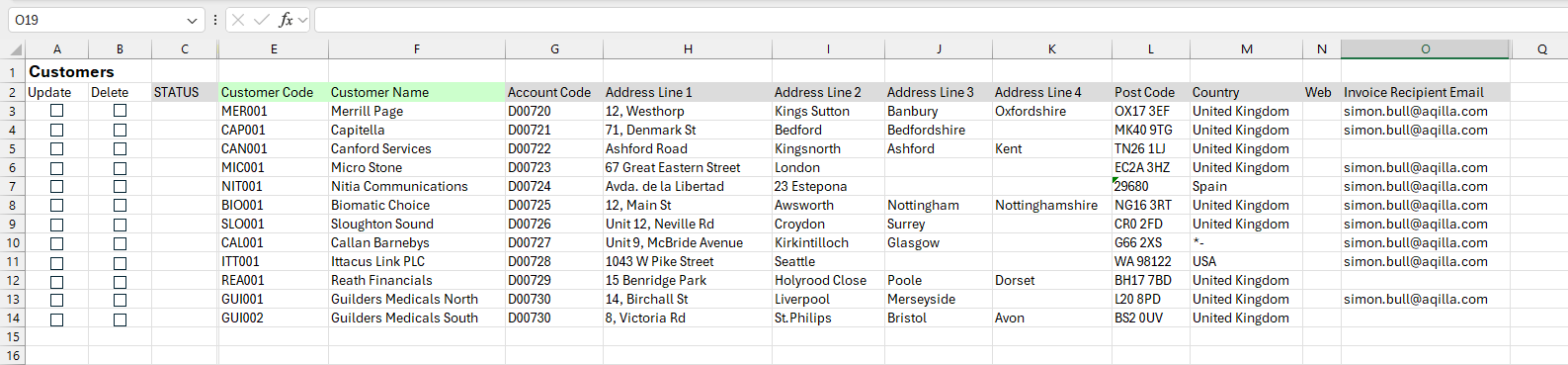Select the Ittacus Link PLC cell
1568x365 pixels.
click(x=416, y=261)
